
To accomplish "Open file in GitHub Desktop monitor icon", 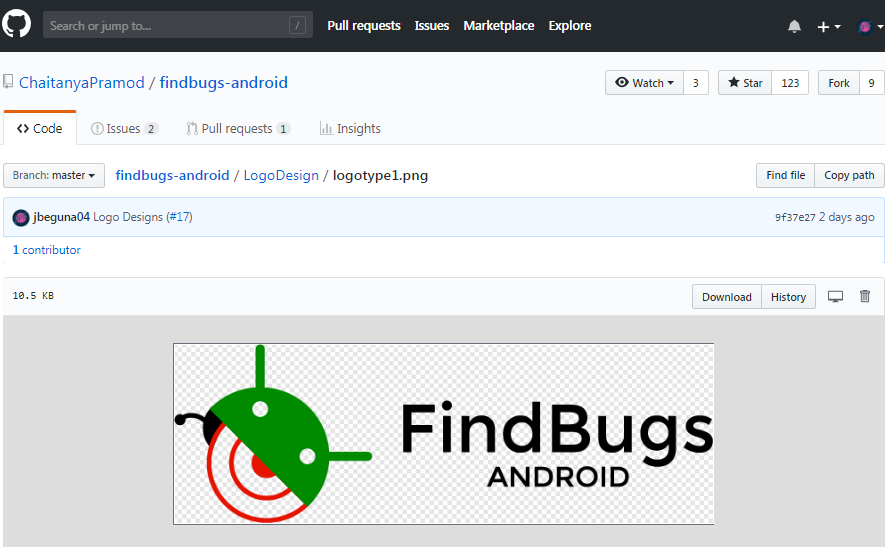I will (x=835, y=296).
